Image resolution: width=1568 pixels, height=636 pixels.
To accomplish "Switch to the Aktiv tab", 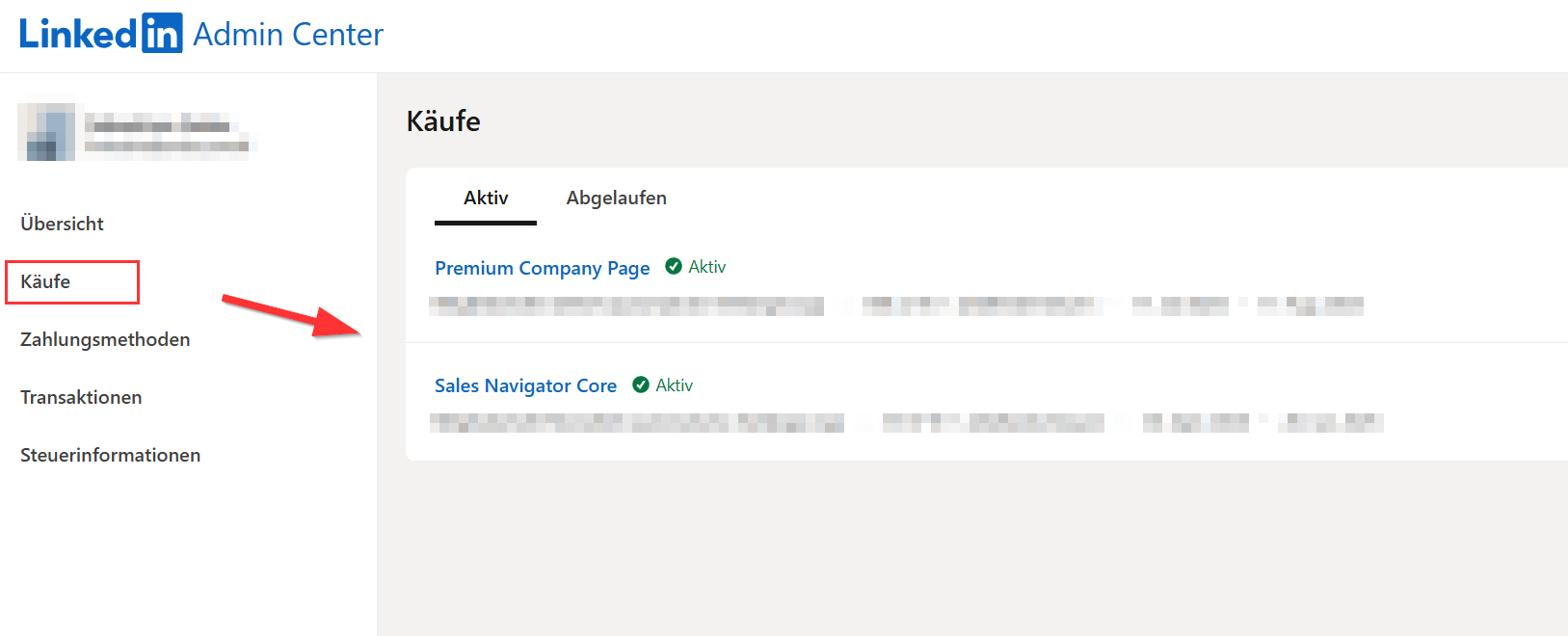I will pyautogui.click(x=486, y=199).
